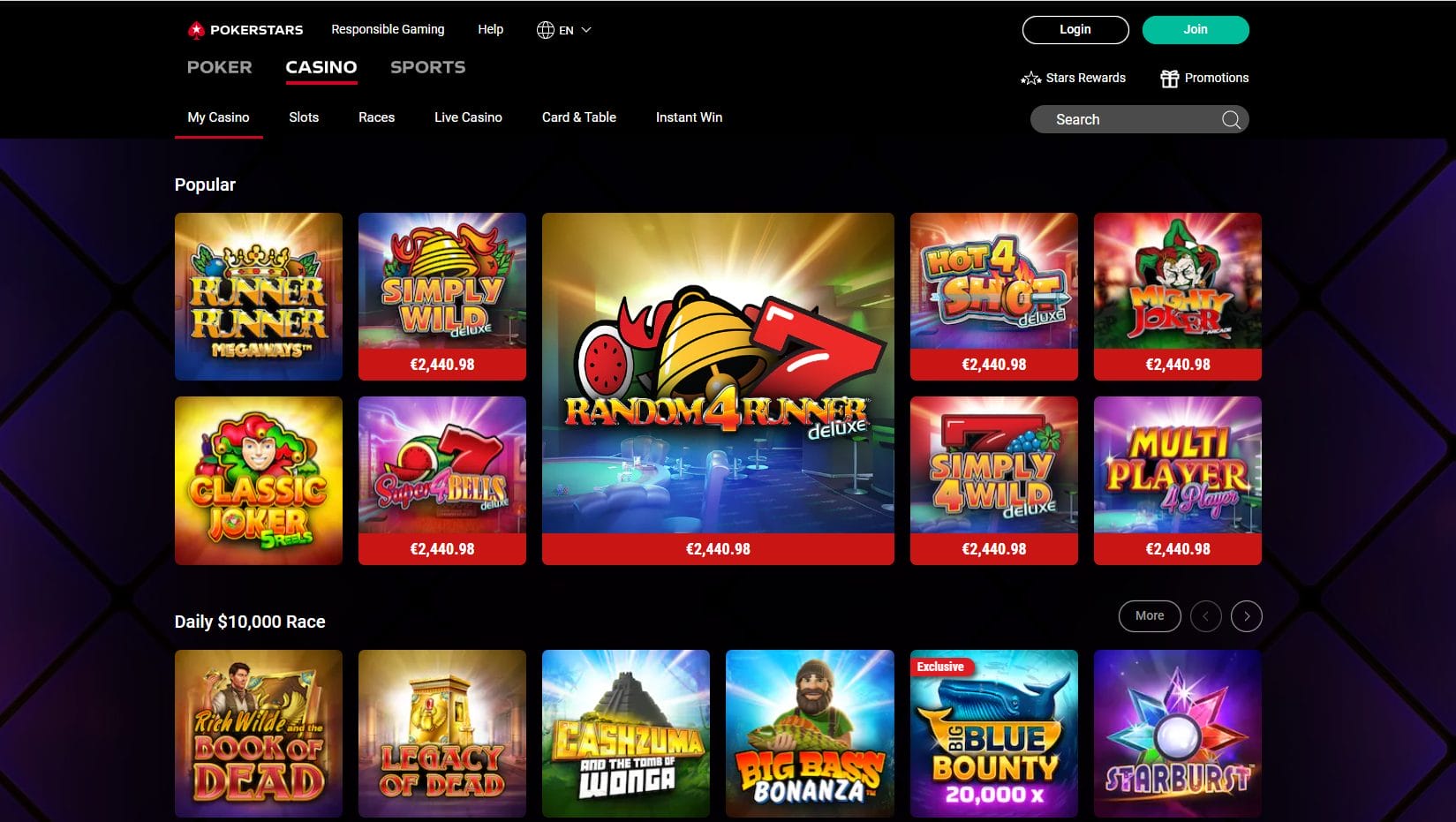Viewport: 1456px width, 822px height.
Task: Open the Live Casino category
Action: [x=468, y=117]
